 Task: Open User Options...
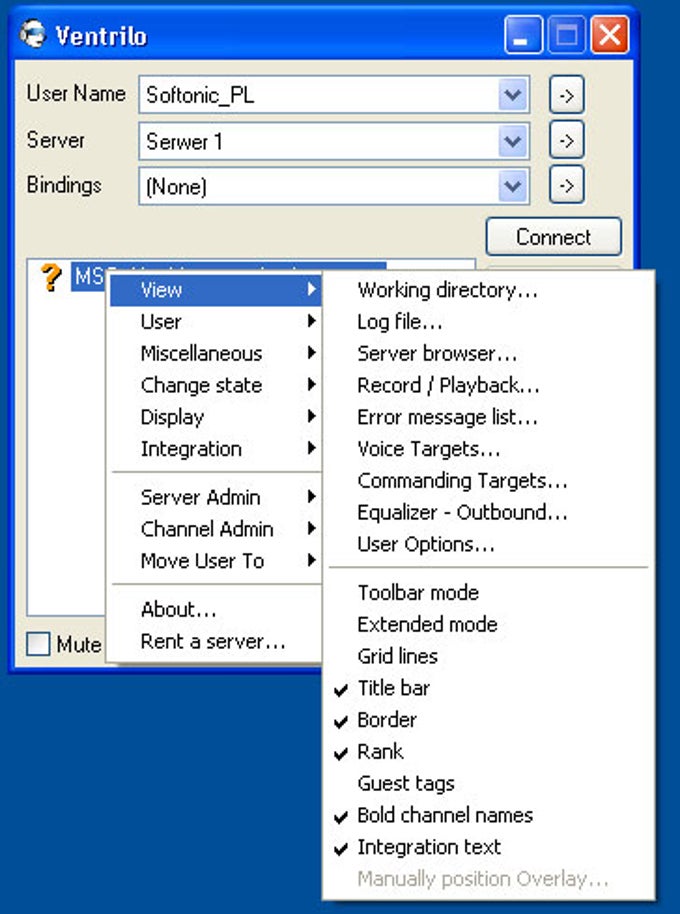pyautogui.click(x=488, y=544)
